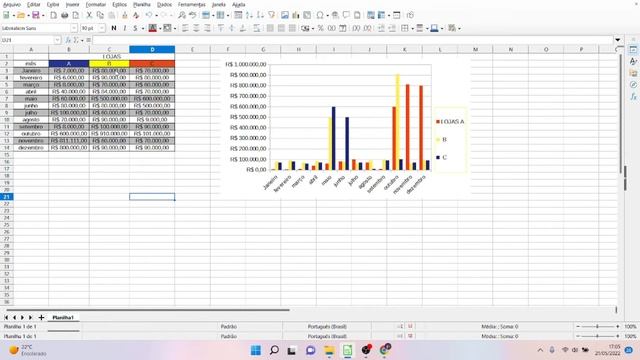Add a decimal place
This screenshot has height=360, width=640.
pos(356,28)
